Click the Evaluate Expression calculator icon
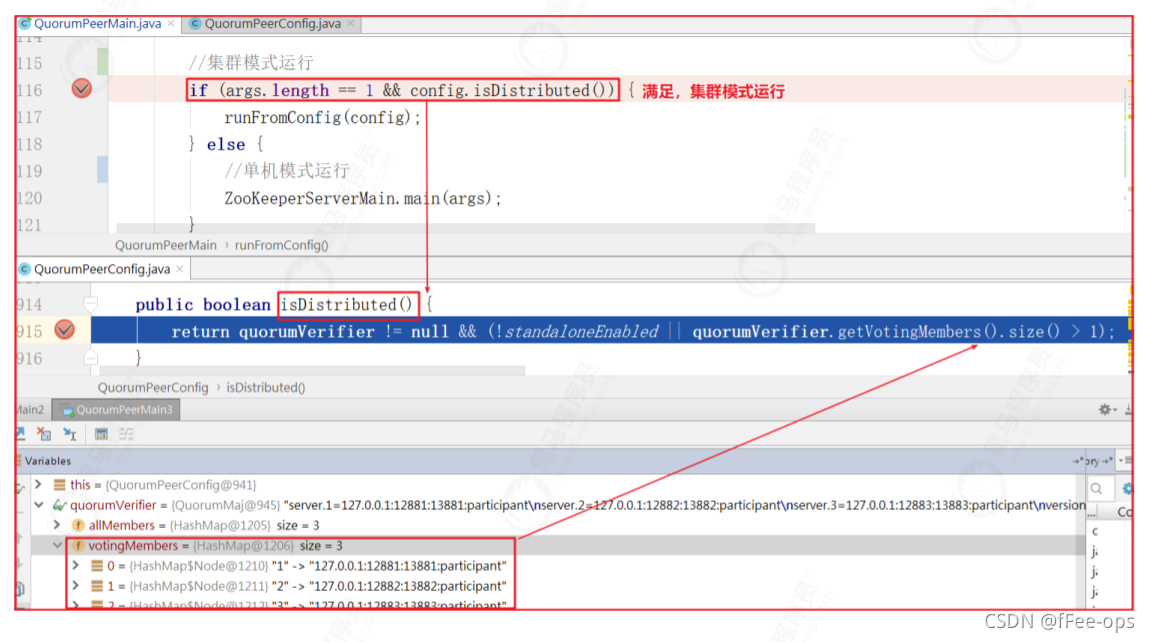 [x=101, y=434]
